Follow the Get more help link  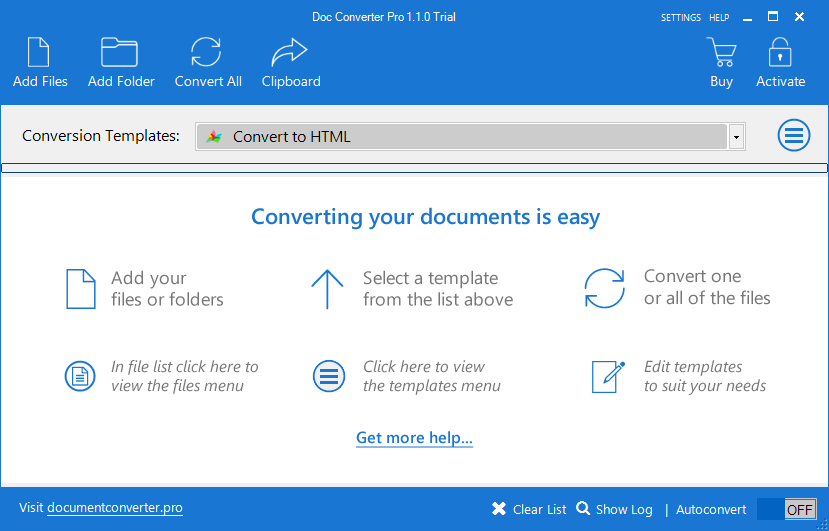tap(414, 438)
